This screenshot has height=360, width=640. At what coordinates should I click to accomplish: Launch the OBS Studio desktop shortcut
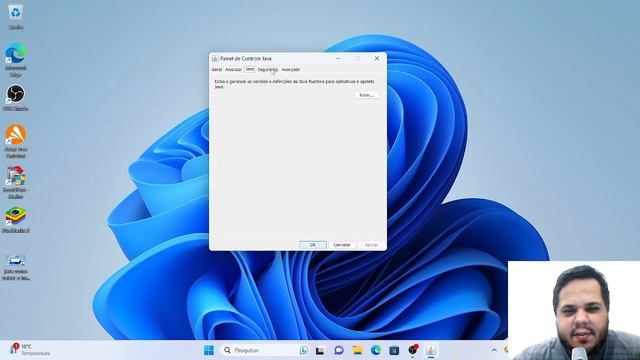pyautogui.click(x=16, y=98)
